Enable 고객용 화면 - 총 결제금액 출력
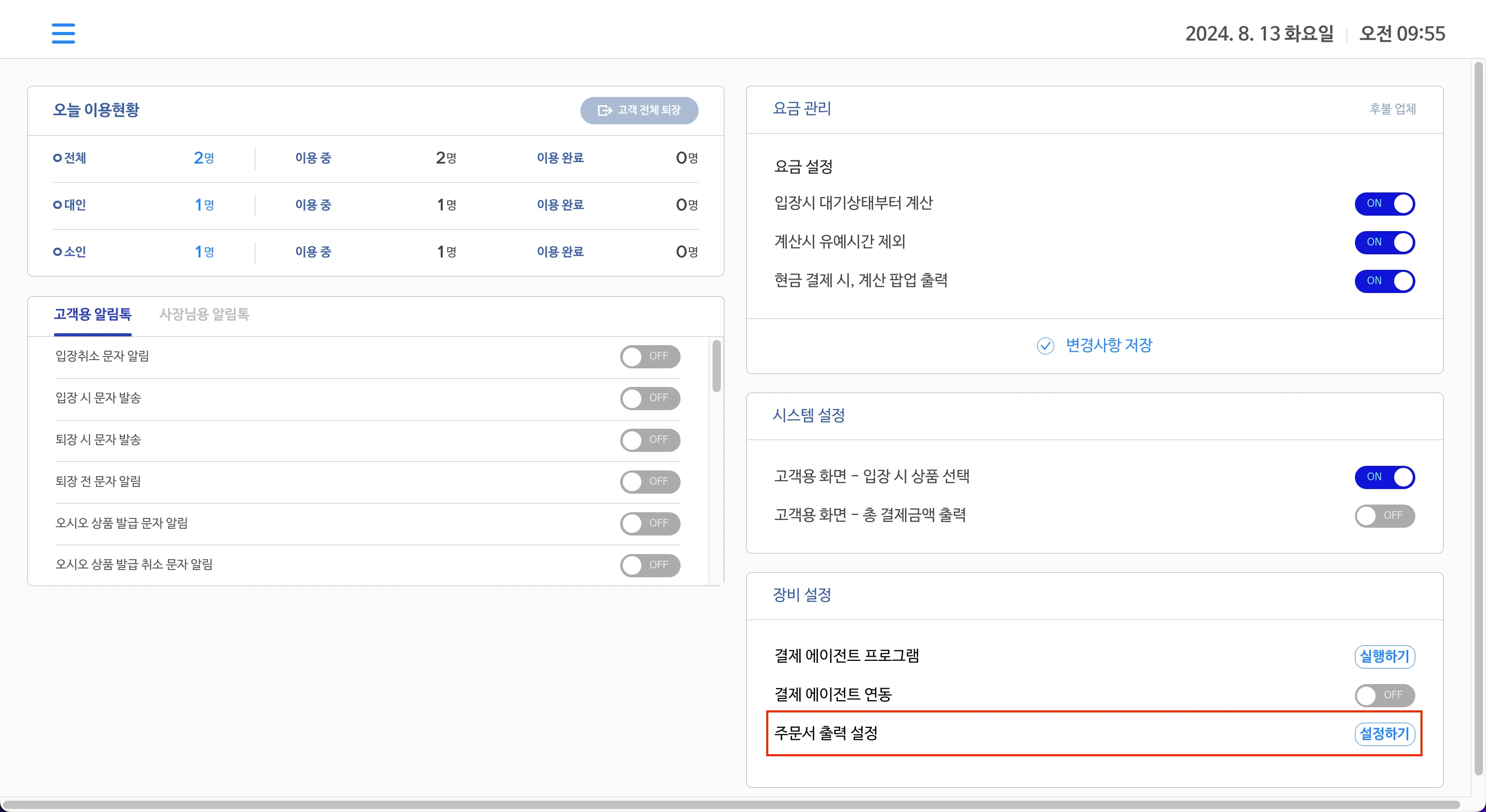Screen dimensions: 1486x812 tap(1384, 515)
